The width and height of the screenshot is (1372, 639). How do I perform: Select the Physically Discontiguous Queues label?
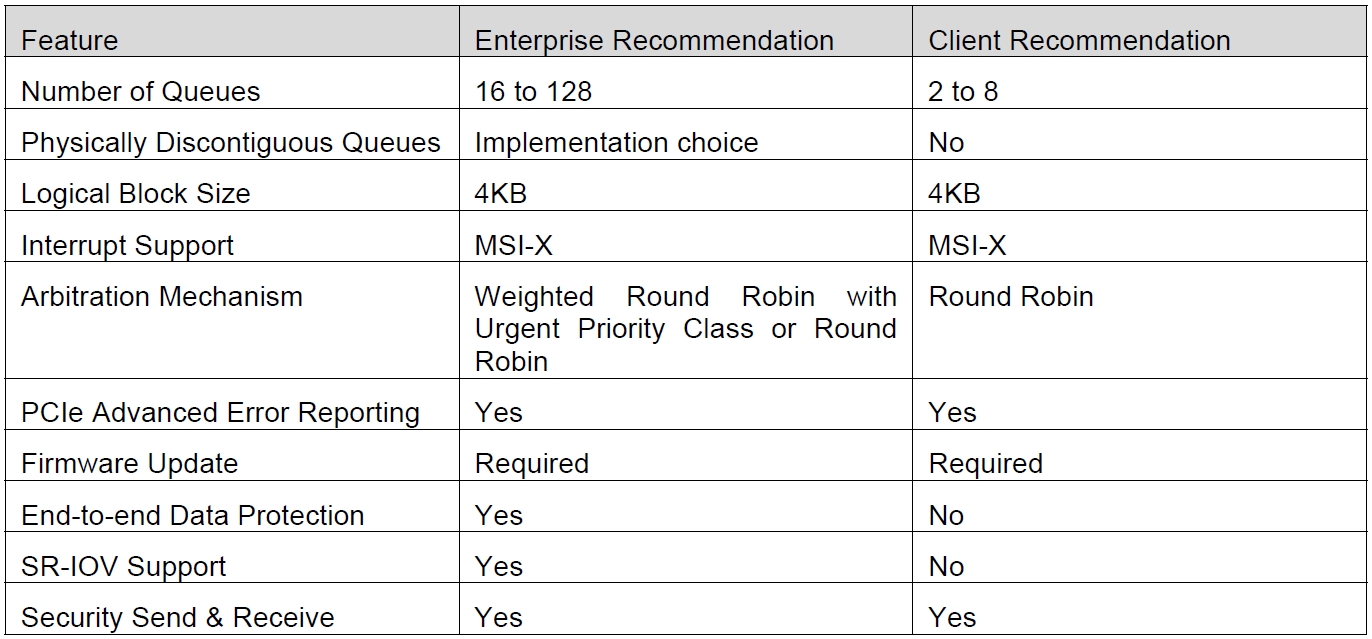coord(231,143)
